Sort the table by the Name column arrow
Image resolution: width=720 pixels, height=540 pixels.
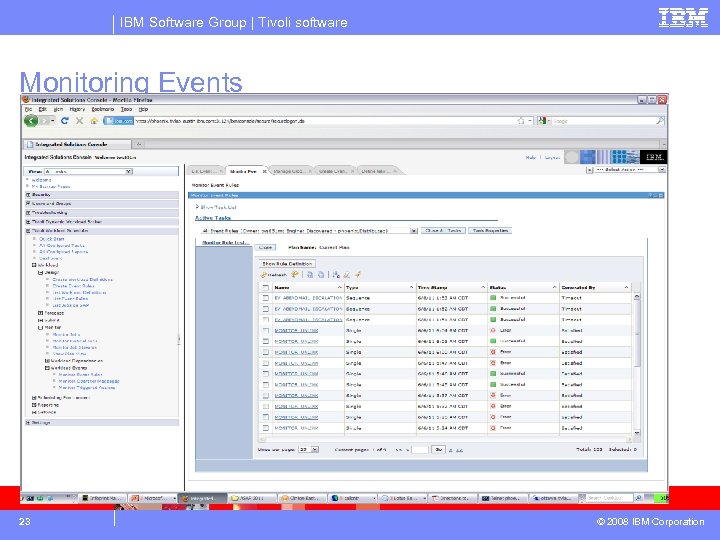339,287
